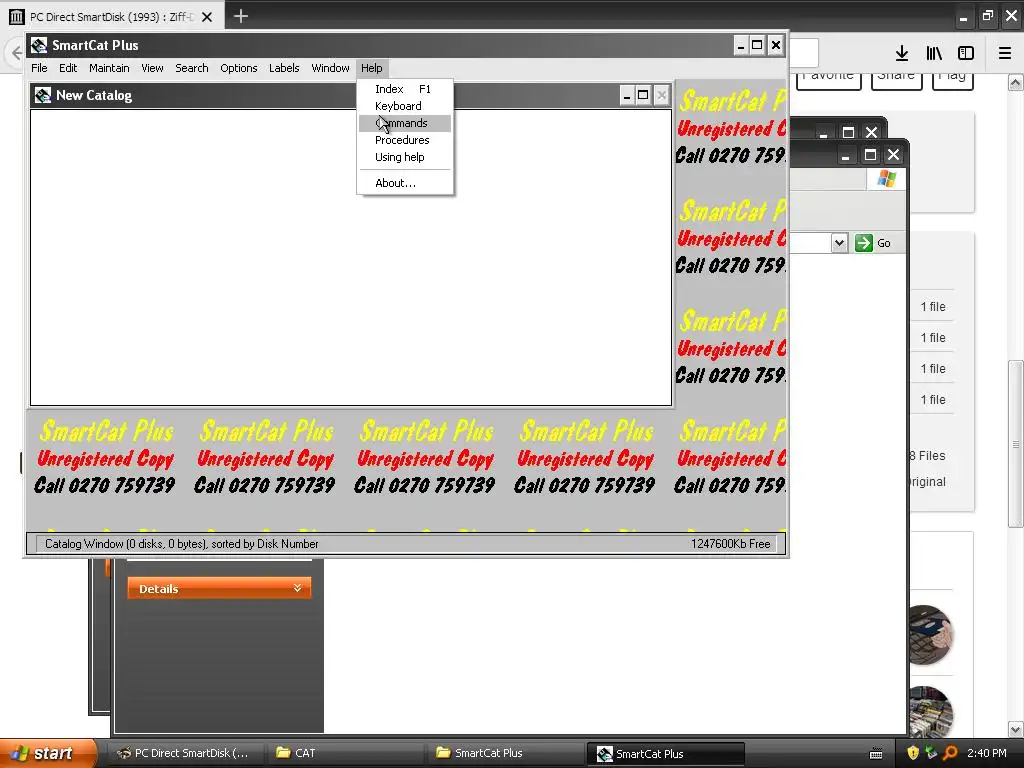Click the New Catalog window icon
This screenshot has width=1024, height=768.
coord(43,95)
